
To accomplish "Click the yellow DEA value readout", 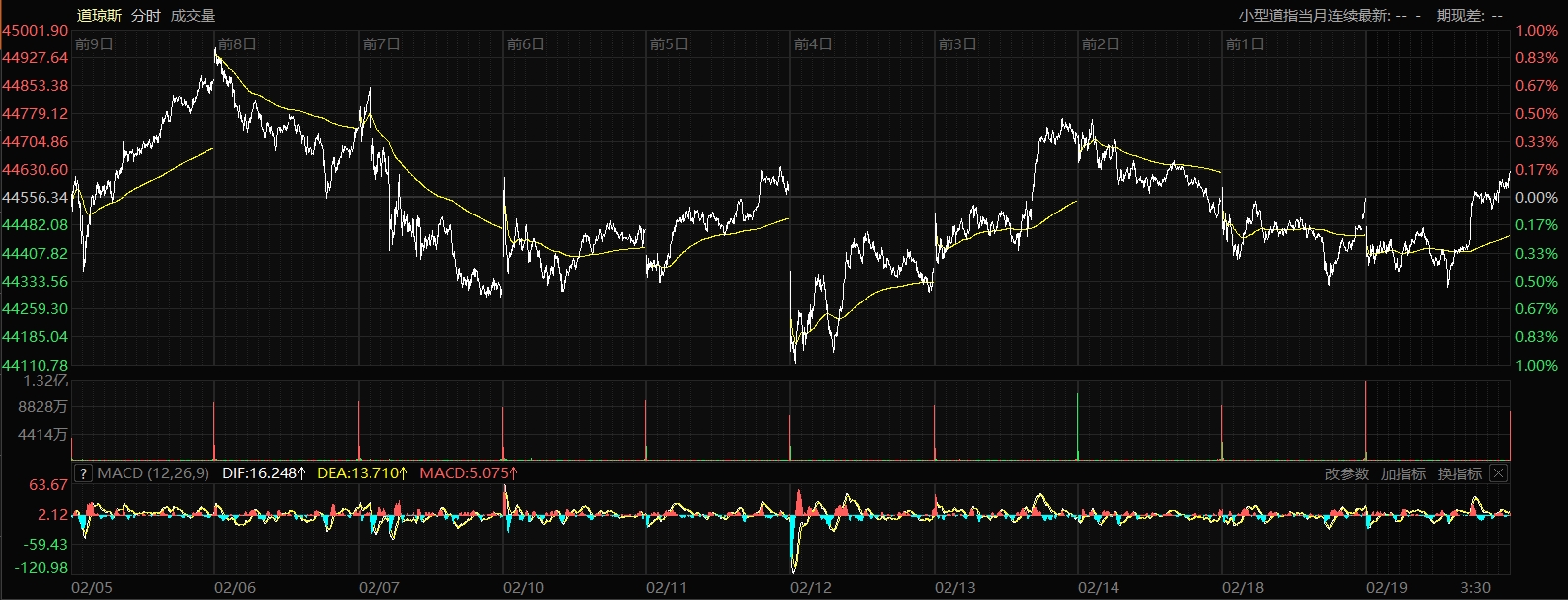I will [x=363, y=473].
